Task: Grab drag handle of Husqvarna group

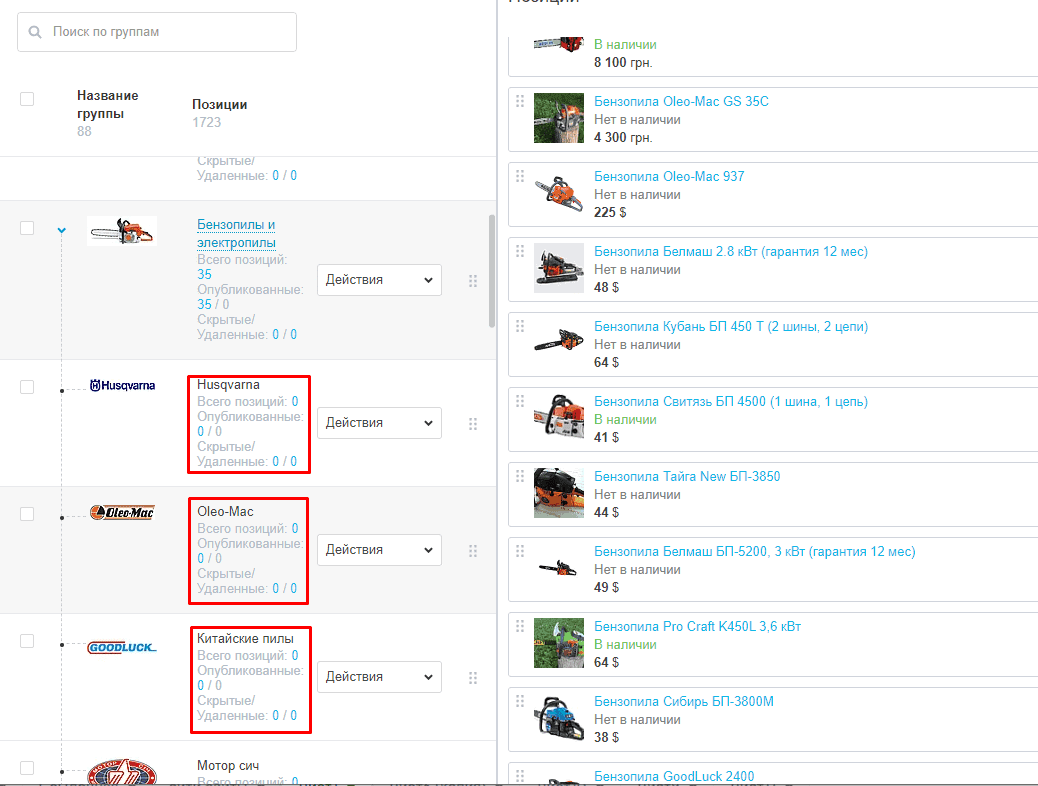Action: tap(473, 424)
